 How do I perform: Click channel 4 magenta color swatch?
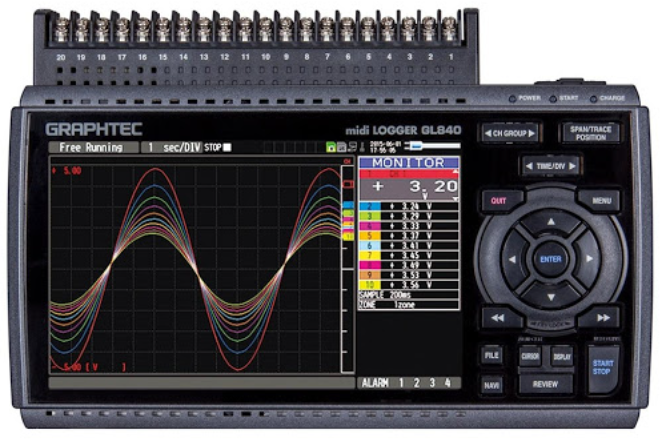coord(370,226)
